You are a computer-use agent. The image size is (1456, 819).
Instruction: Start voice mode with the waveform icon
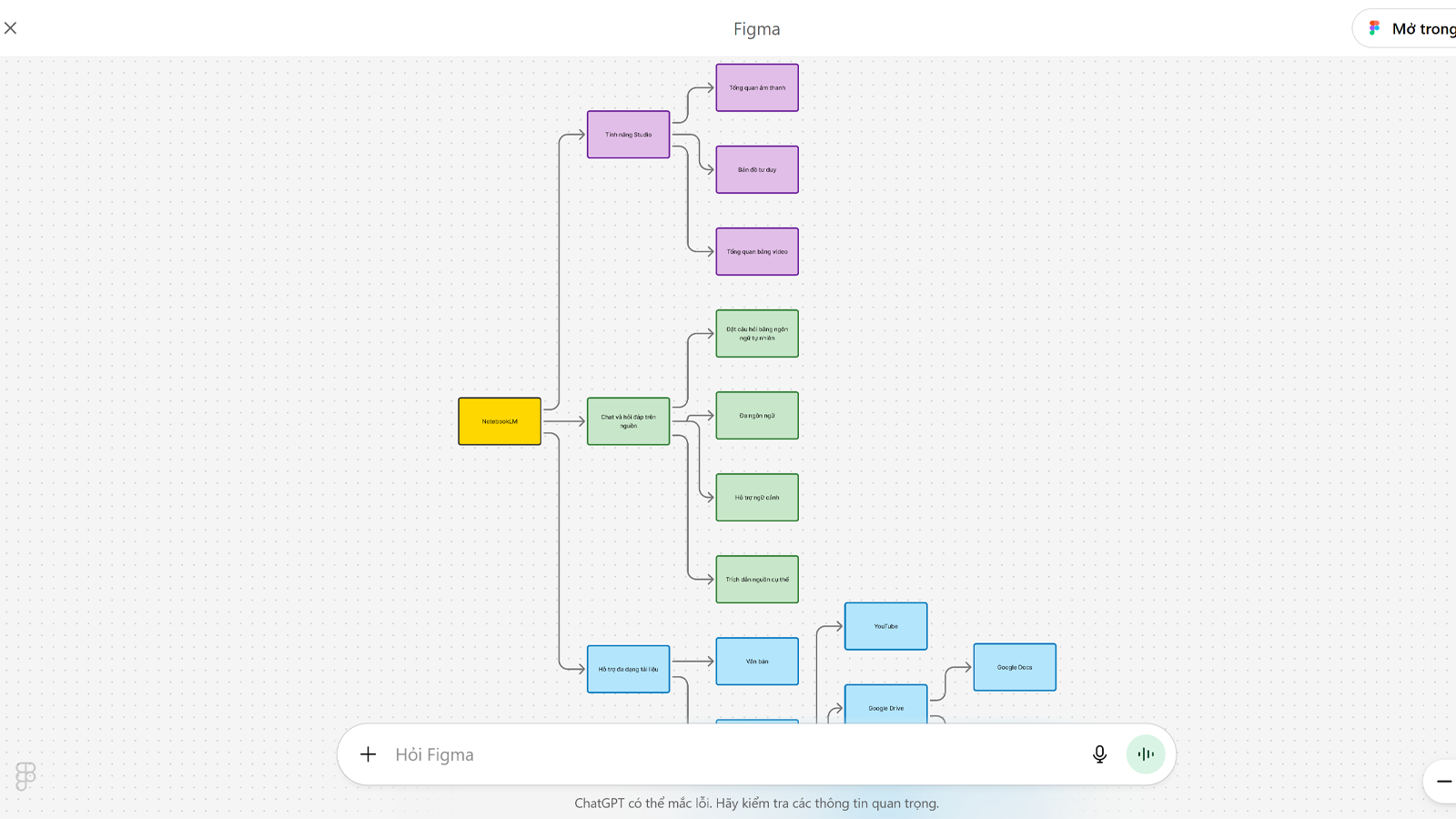pyautogui.click(x=1145, y=754)
